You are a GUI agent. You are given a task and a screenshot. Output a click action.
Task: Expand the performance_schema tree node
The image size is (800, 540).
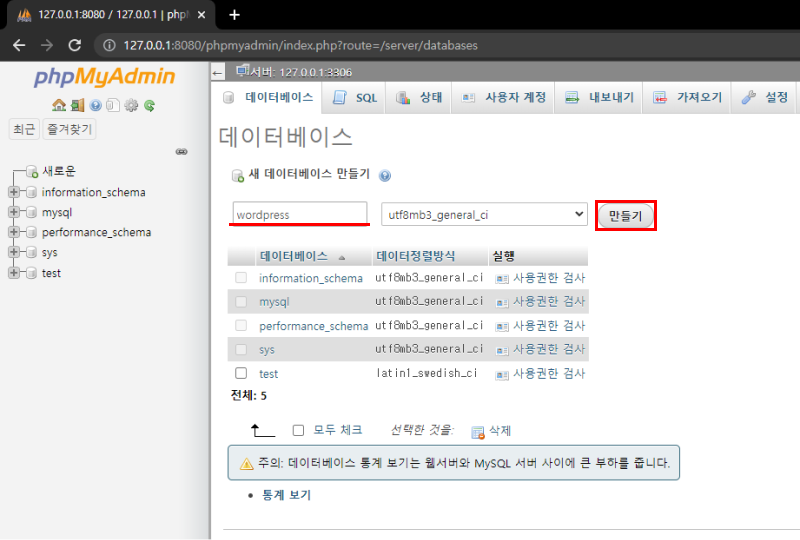click(x=14, y=232)
